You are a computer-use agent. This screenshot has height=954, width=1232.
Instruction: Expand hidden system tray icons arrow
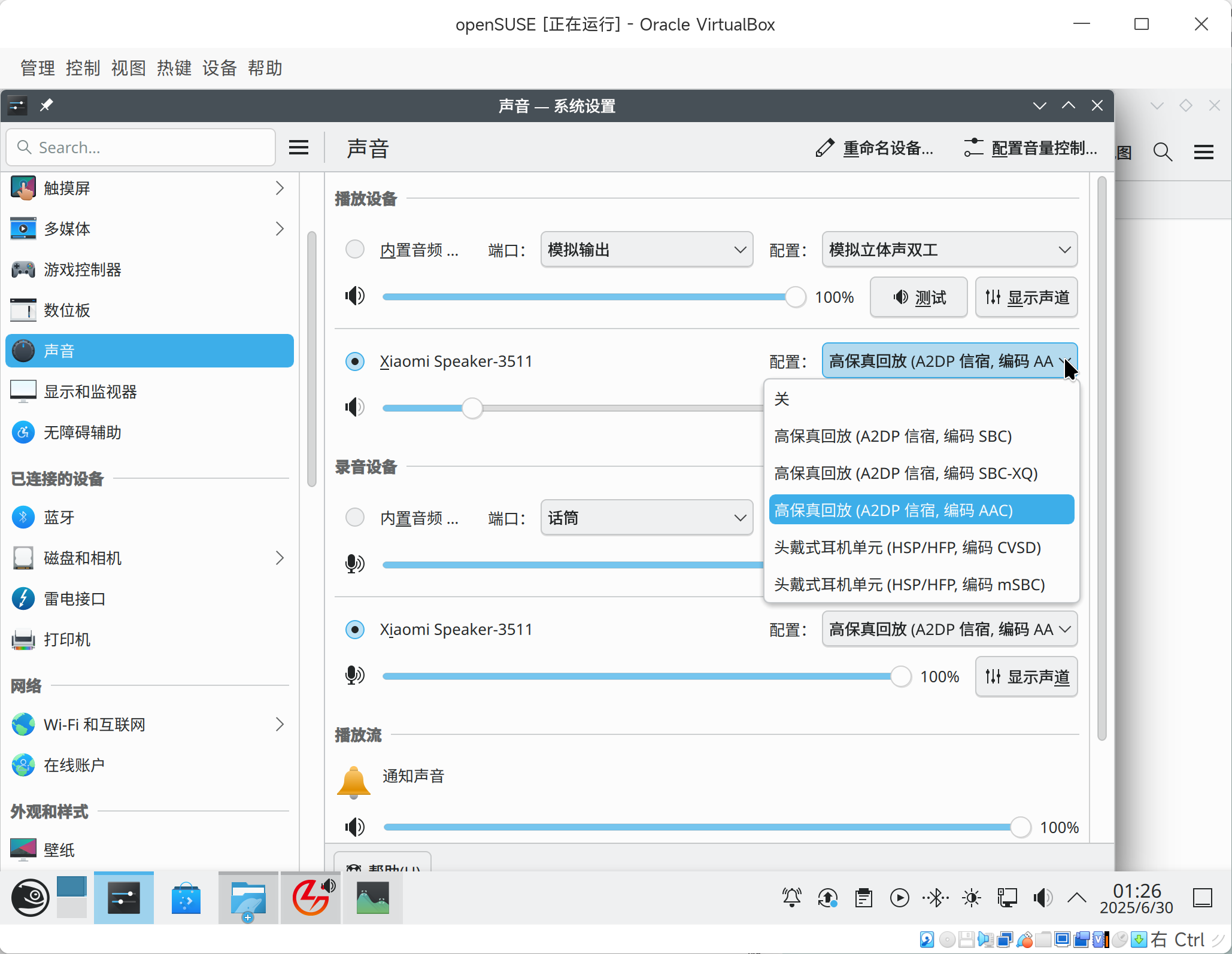click(x=1077, y=897)
